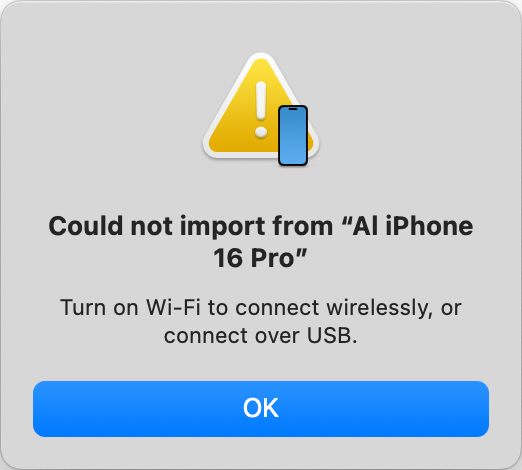Click the "AI iPhone" device name text
Viewport: 522px width, 470px height.
pyautogui.click(x=413, y=226)
